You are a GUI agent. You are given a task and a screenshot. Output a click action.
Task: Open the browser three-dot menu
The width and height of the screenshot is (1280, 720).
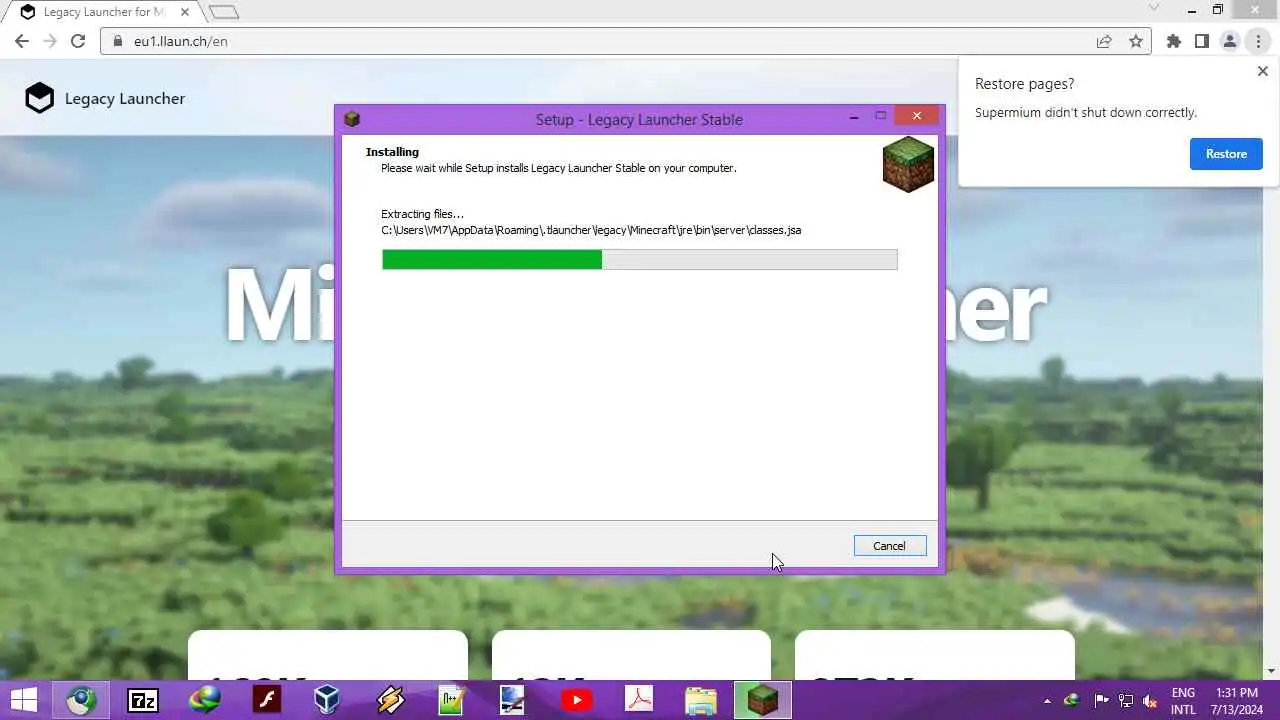click(1258, 41)
